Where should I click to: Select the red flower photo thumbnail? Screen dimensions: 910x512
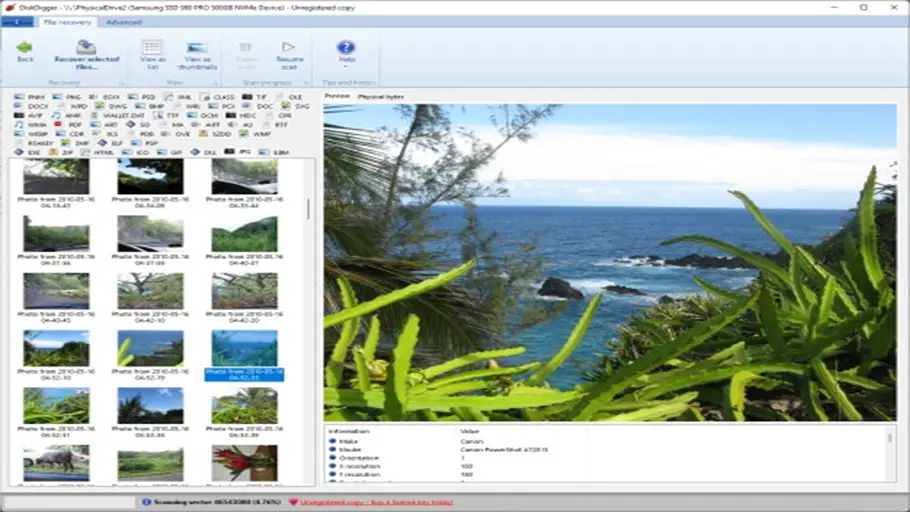pyautogui.click(x=244, y=462)
